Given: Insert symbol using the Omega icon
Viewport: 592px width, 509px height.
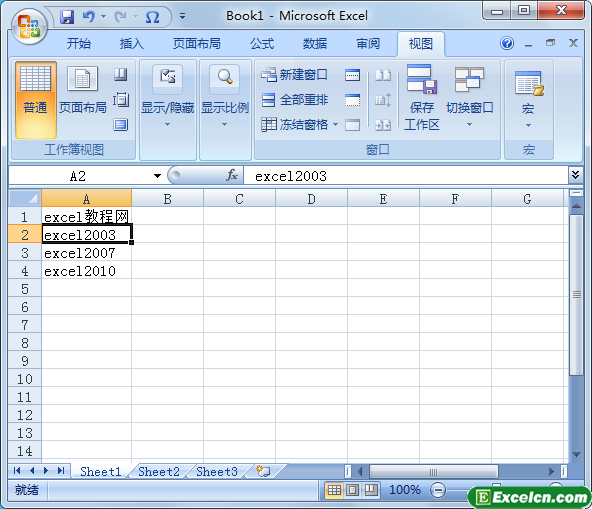Looking at the screenshot, I should click(152, 17).
